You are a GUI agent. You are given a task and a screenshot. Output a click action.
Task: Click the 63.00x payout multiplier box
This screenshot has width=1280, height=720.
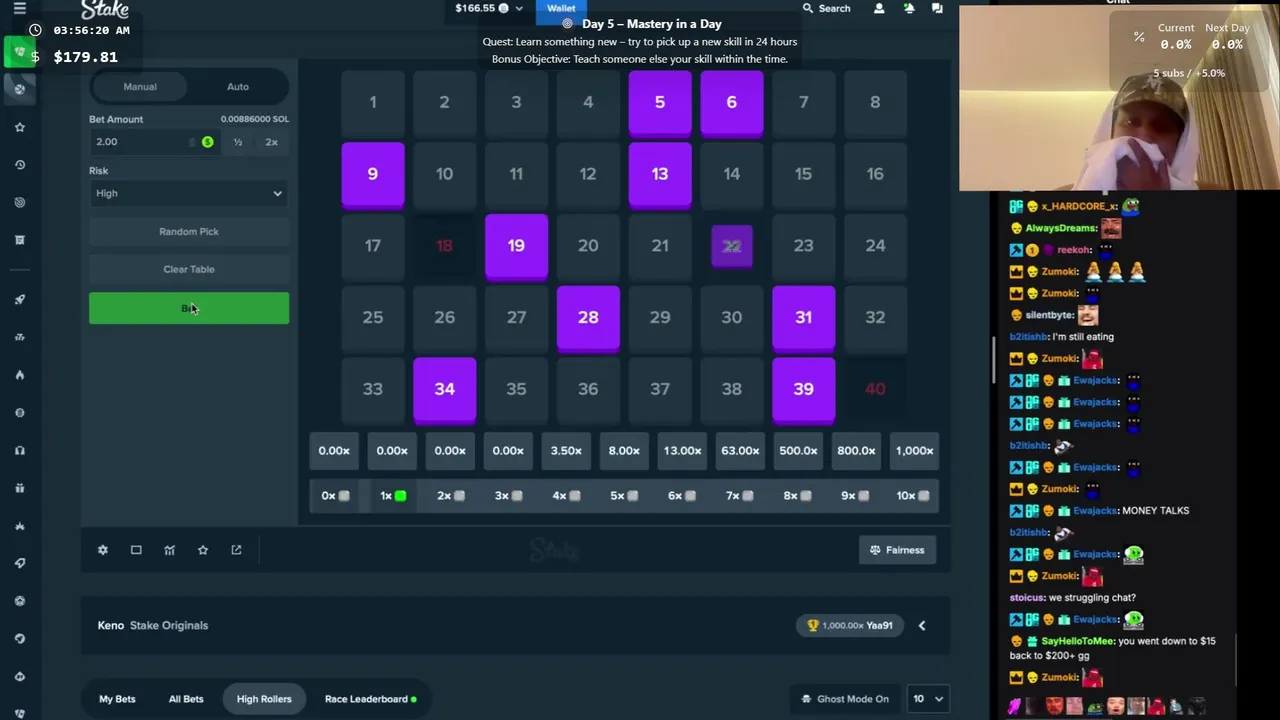pos(740,451)
